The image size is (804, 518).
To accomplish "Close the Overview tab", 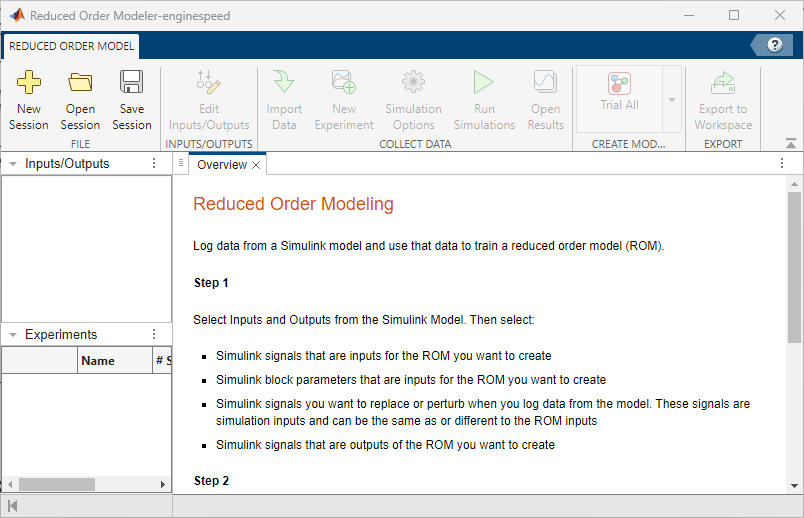I will coord(256,165).
